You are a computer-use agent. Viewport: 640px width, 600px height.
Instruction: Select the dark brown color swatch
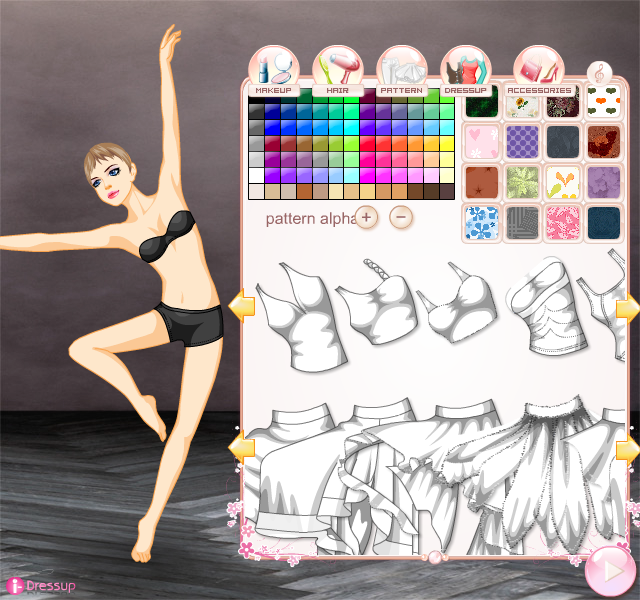(x=431, y=191)
